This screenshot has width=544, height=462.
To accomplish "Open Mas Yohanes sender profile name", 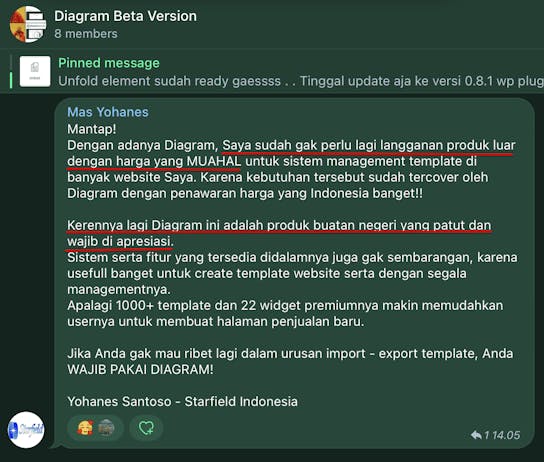I will click(108, 112).
